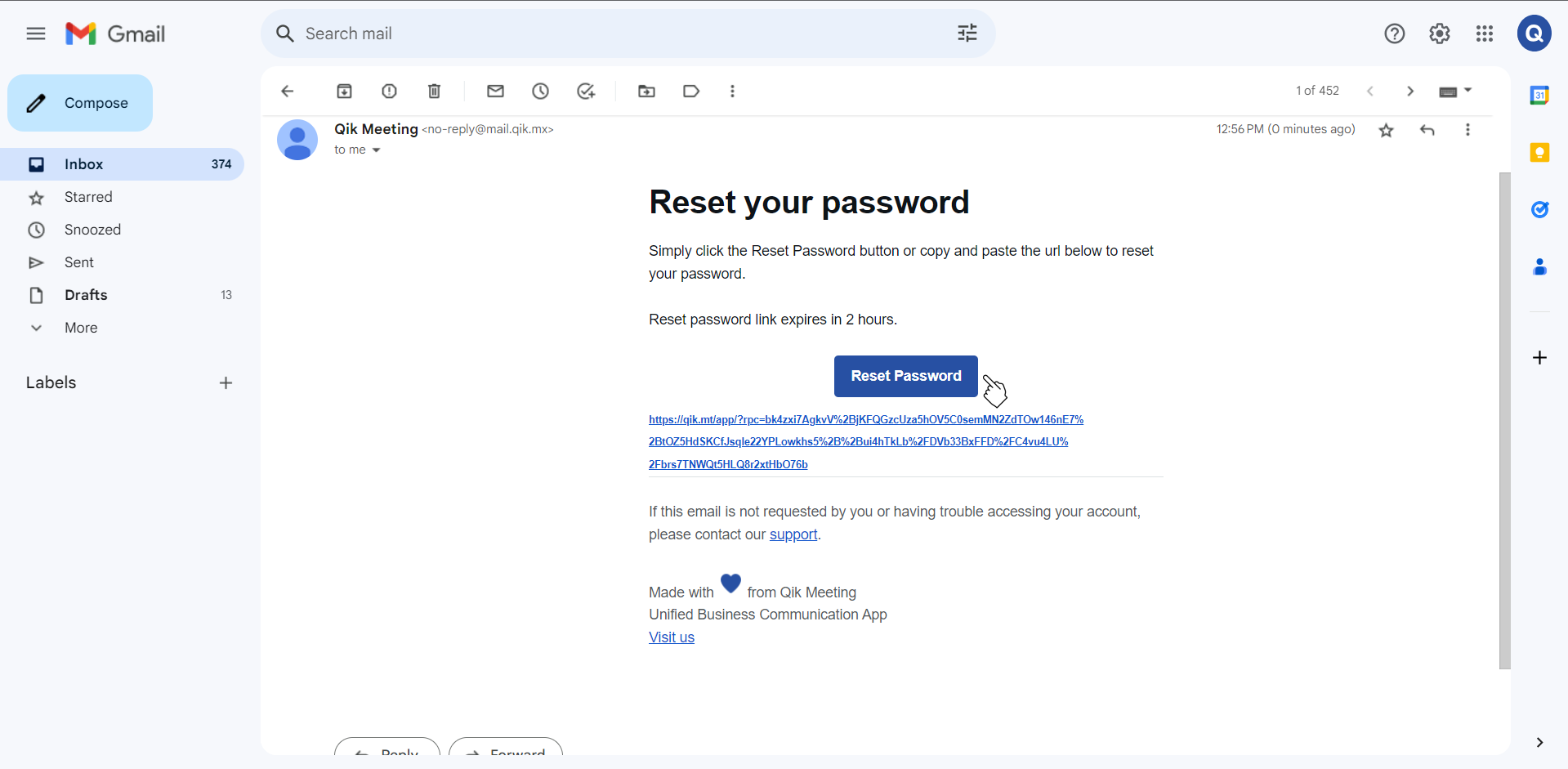1568x769 pixels.
Task: Click the Reset Password button
Action: click(905, 376)
